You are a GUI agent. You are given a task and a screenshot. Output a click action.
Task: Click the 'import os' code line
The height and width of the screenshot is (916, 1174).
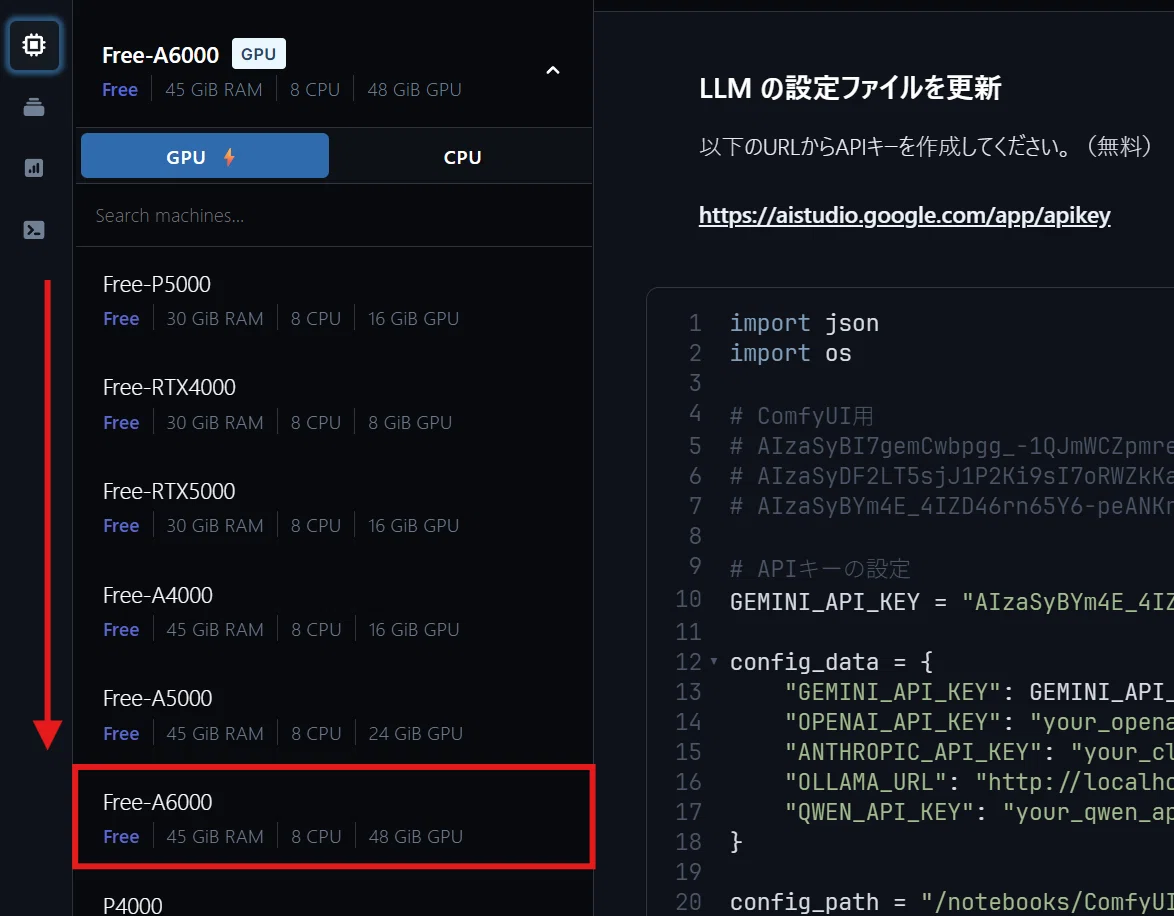(x=791, y=353)
